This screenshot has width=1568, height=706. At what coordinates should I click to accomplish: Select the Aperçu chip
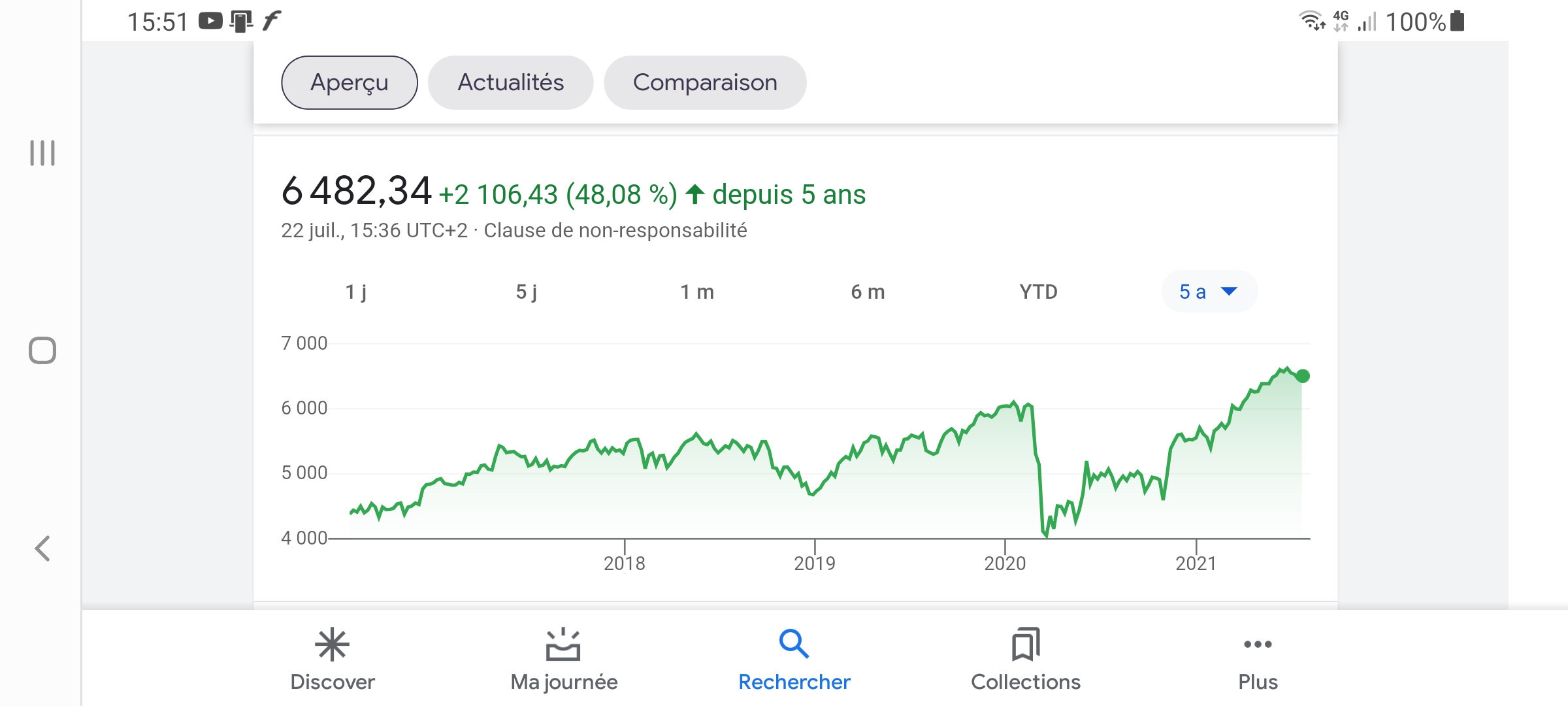pos(350,83)
